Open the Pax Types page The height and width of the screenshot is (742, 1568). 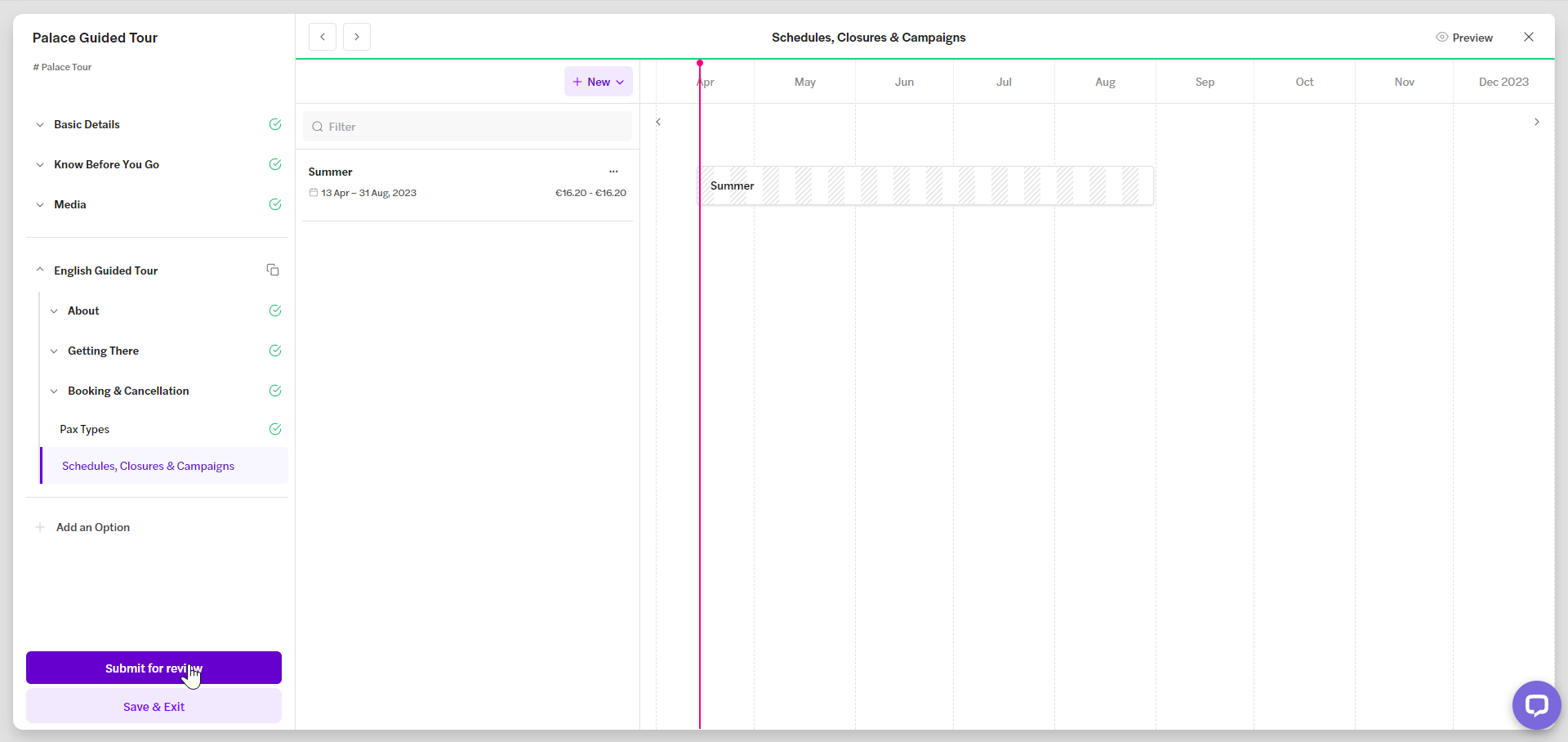click(x=84, y=429)
